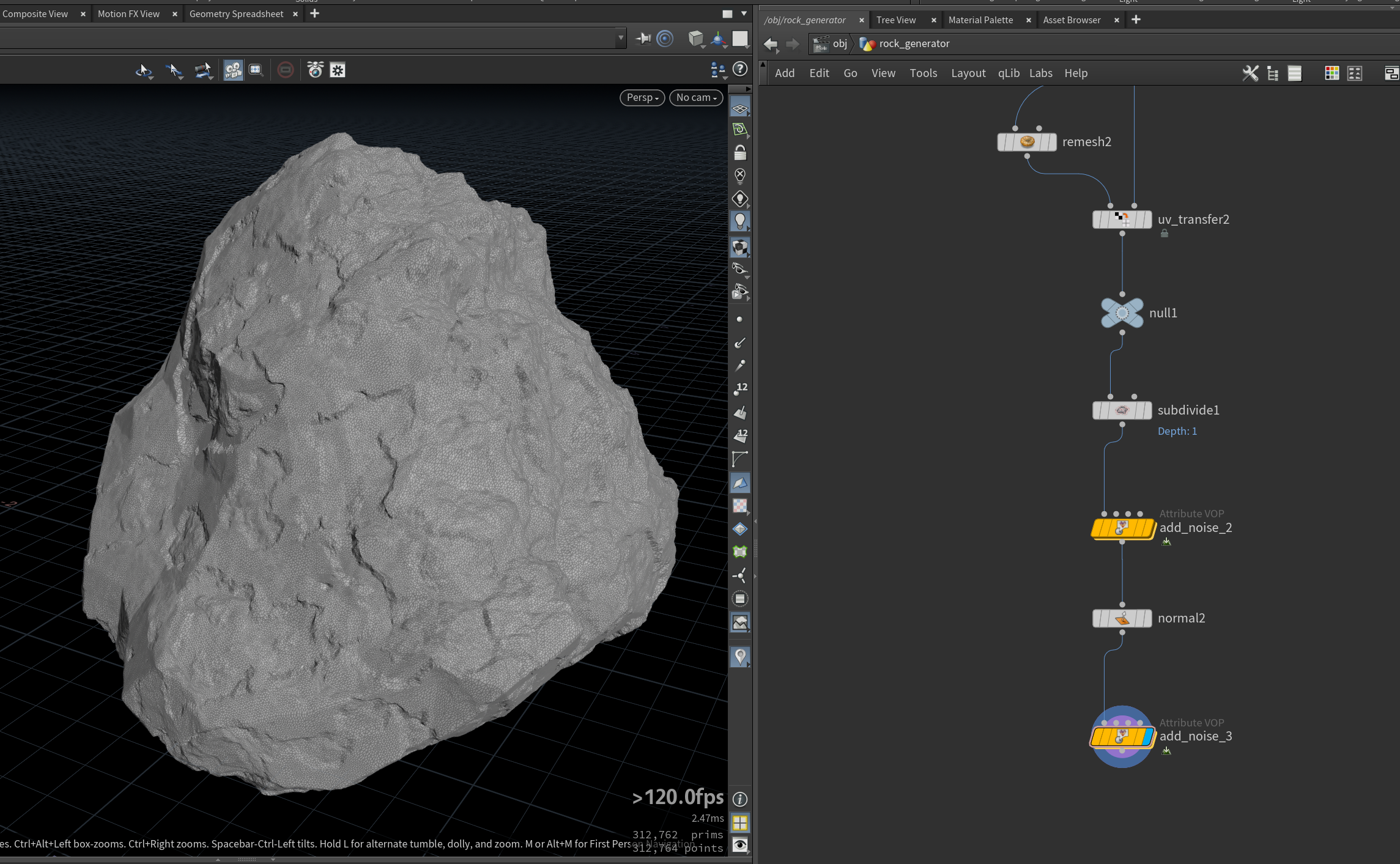Open the viewport display options info icon
The height and width of the screenshot is (864, 1400).
coord(740,799)
